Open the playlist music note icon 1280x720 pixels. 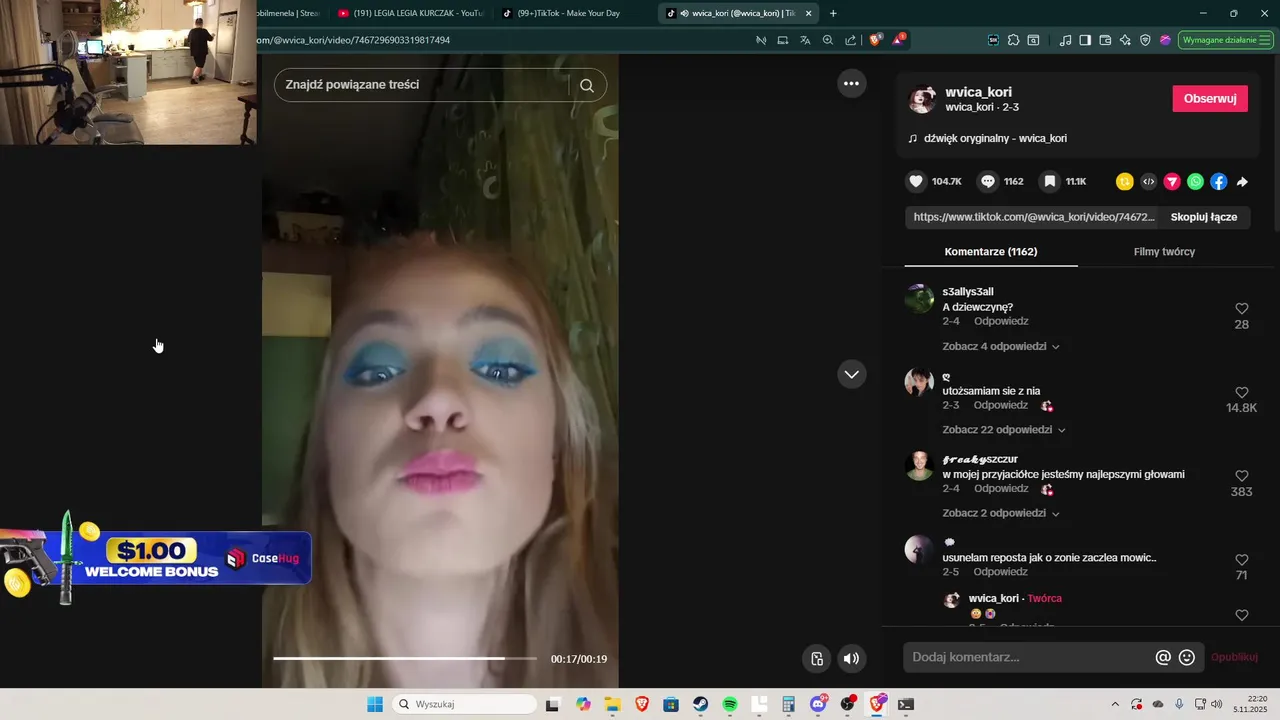tap(1065, 40)
